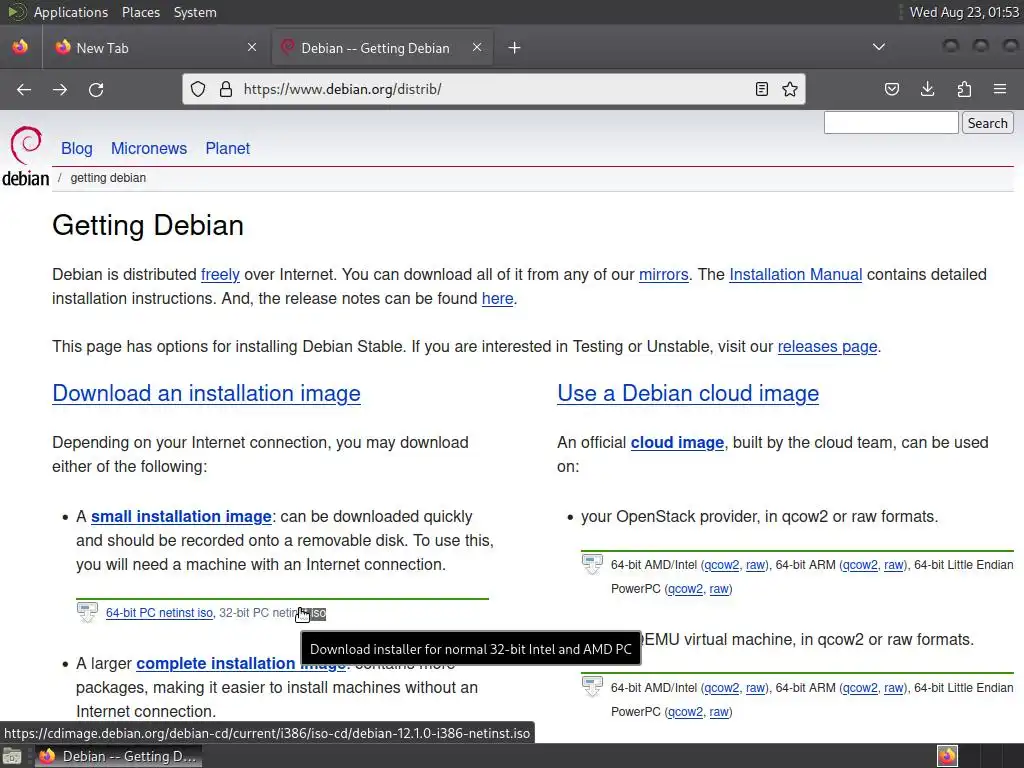The image size is (1024, 768).
Task: Download OpenStack 64-bit ARM raw
Action: coord(893,565)
